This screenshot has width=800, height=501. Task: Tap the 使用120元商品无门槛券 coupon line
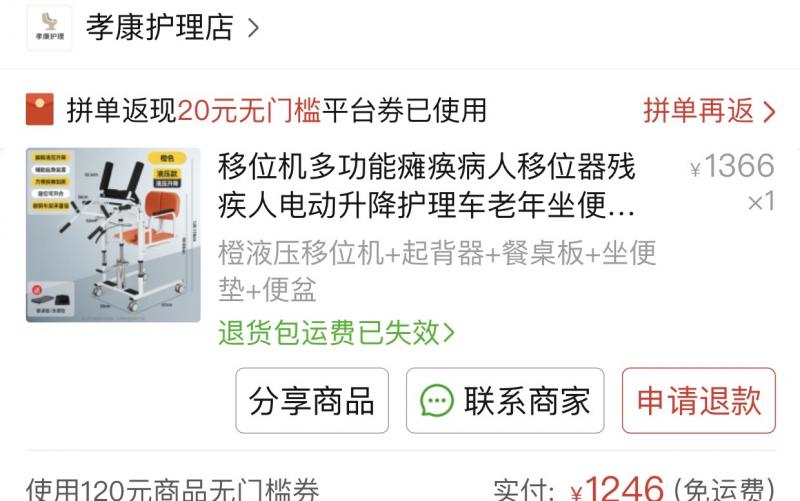[172, 489]
